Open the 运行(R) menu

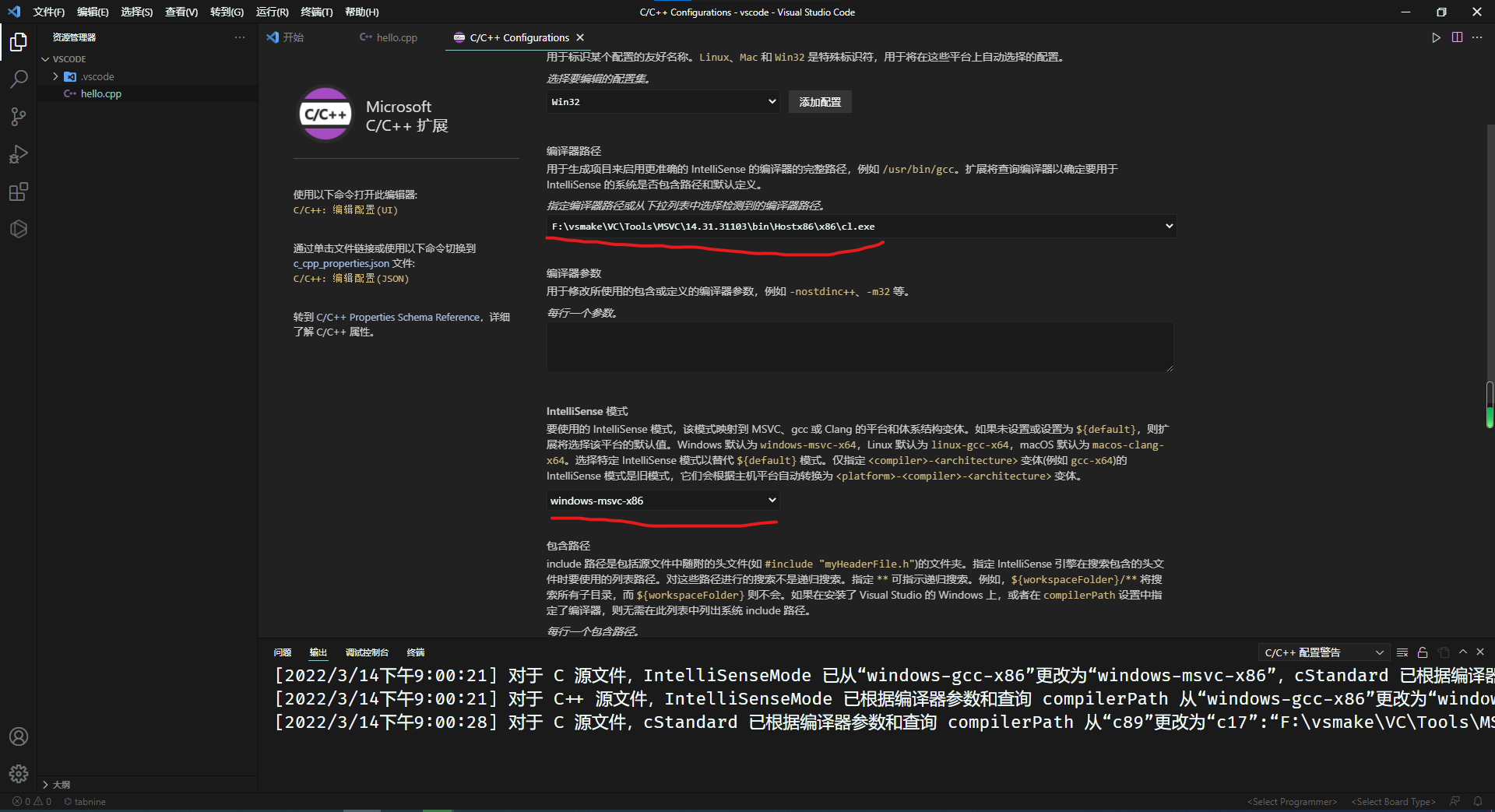(273, 12)
